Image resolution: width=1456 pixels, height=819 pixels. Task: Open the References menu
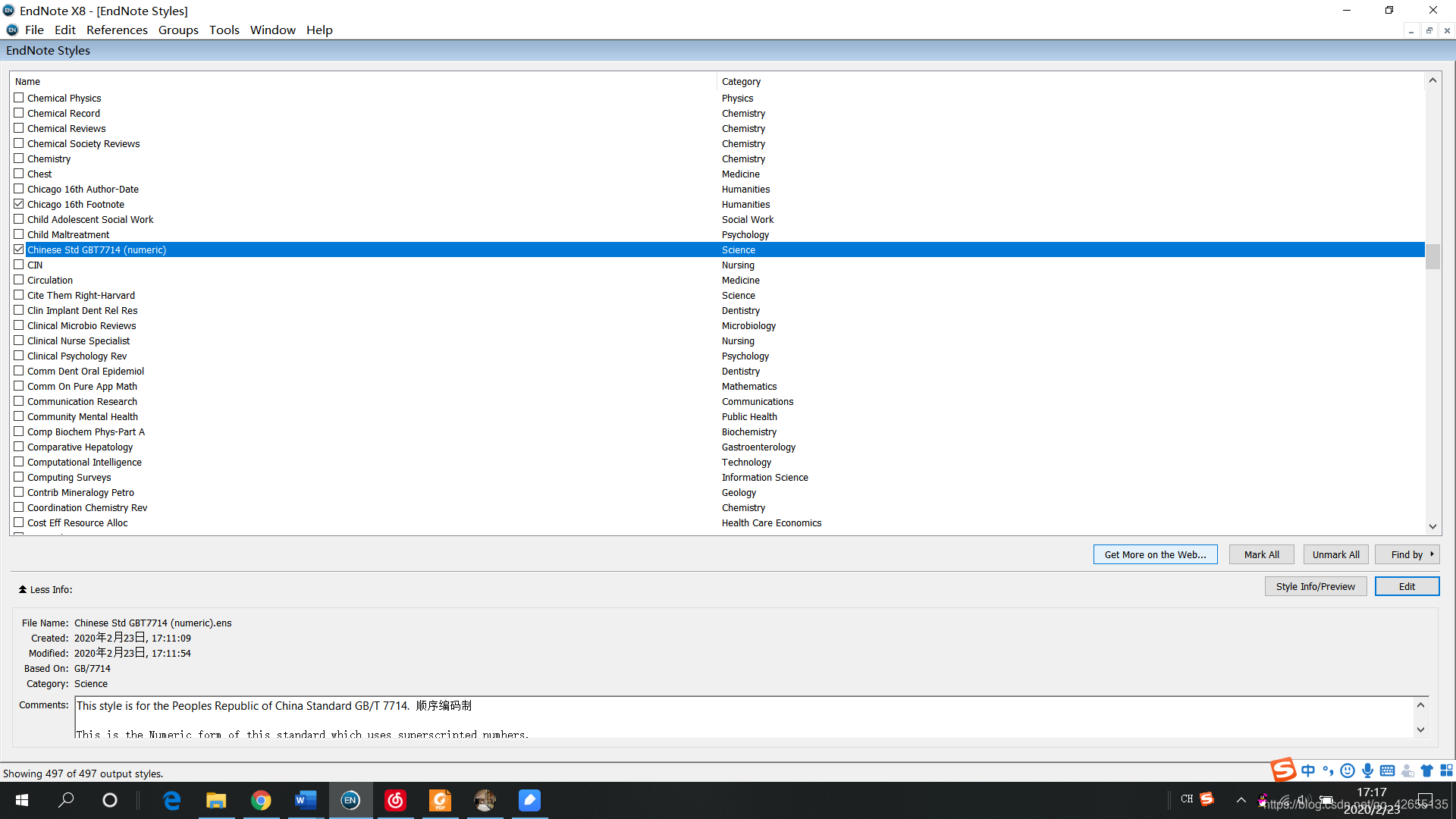pyautogui.click(x=117, y=30)
